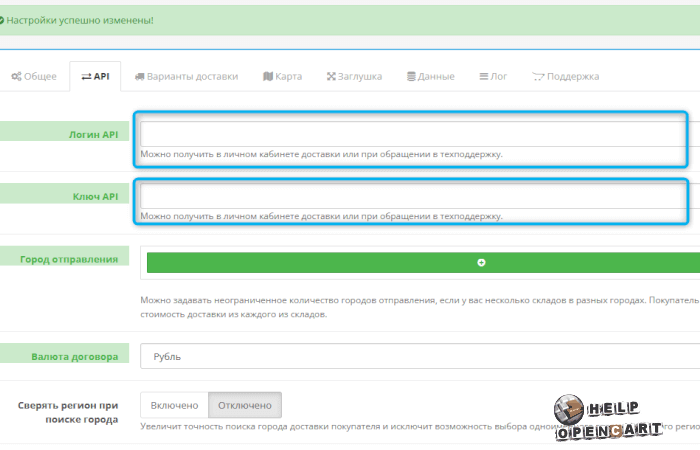Click the database icon on the Данные tab
This screenshot has width=700, height=450.
(x=411, y=76)
